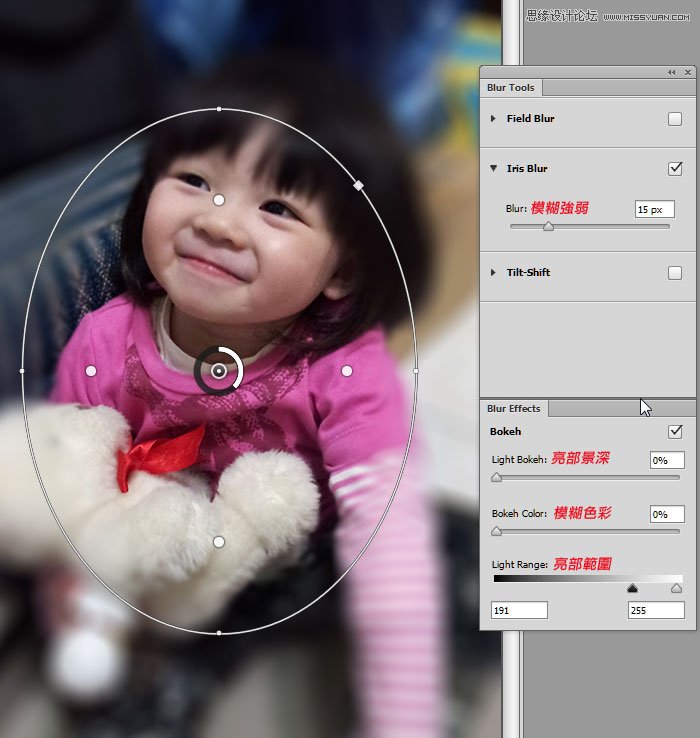
Task: Click the Bokeh Color slider handle
Action: pos(496,532)
